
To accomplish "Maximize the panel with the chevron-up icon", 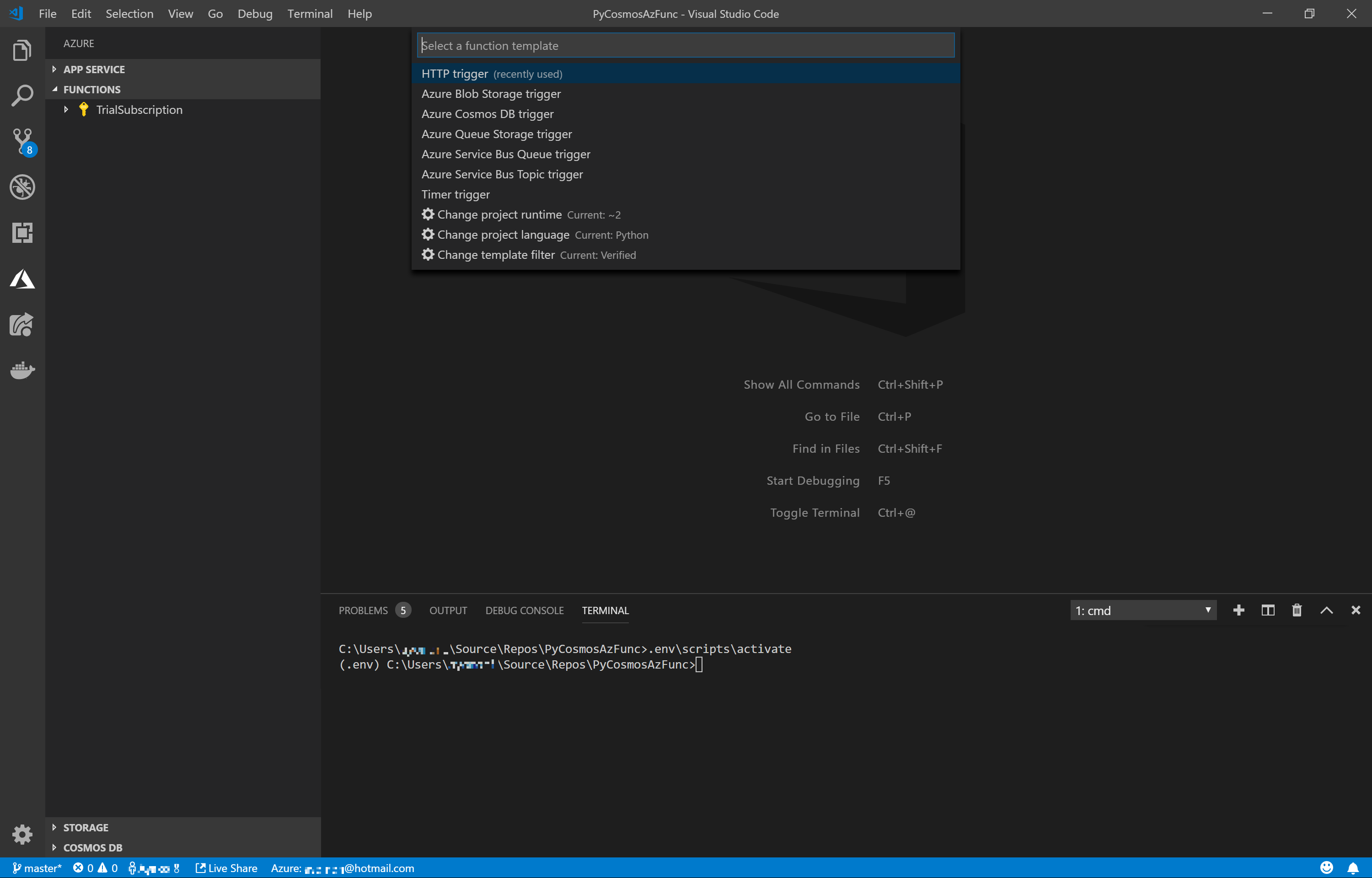I will click(x=1326, y=610).
